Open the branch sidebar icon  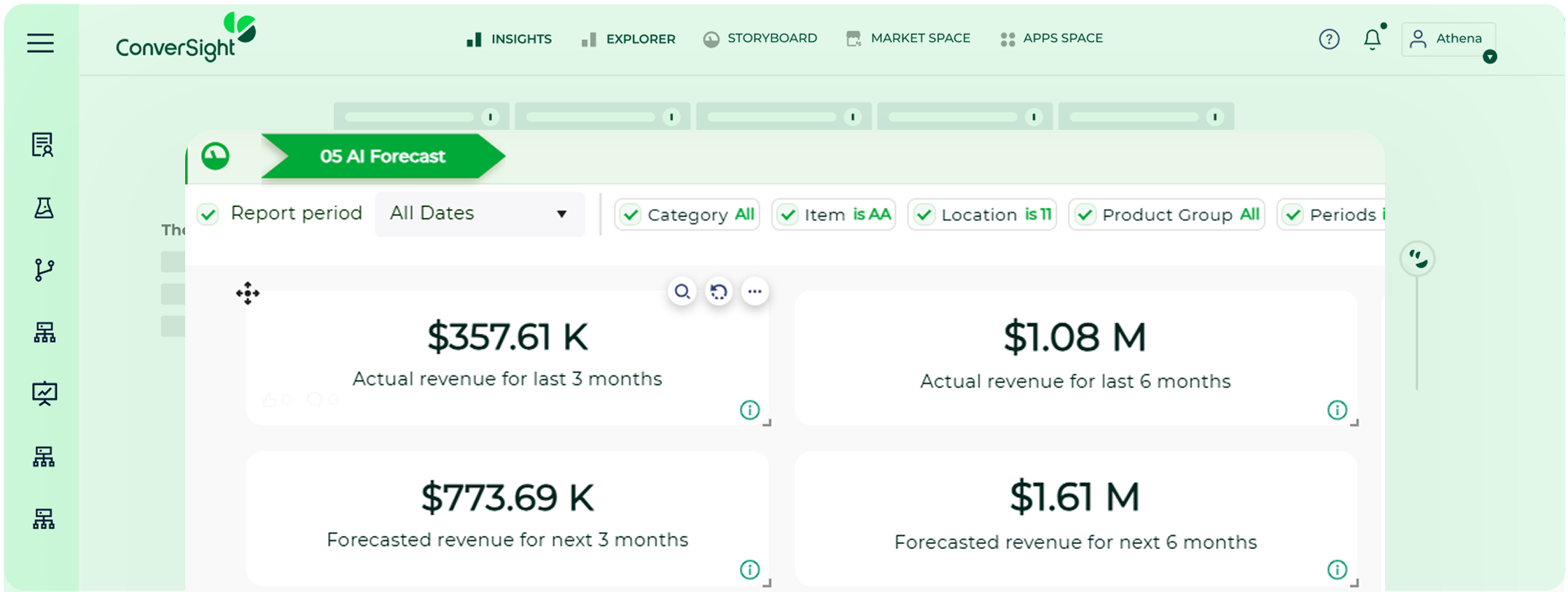click(x=44, y=270)
